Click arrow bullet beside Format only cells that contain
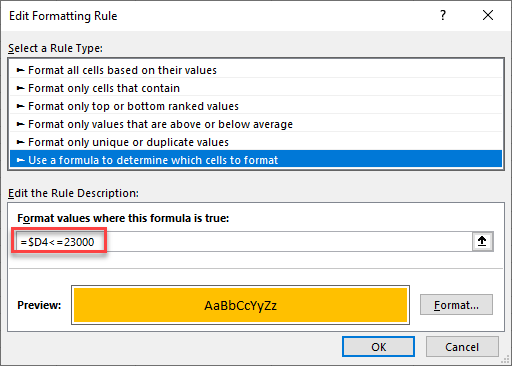 pos(21,88)
